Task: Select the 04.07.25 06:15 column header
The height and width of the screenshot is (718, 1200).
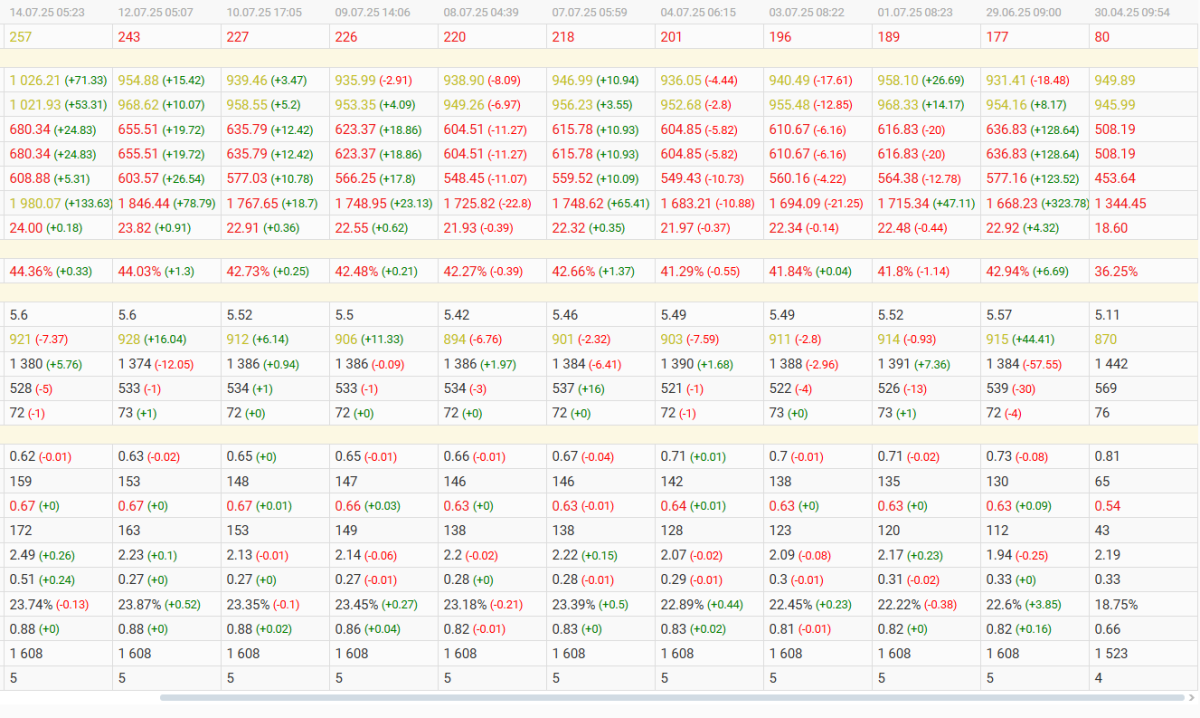Action: (x=699, y=13)
